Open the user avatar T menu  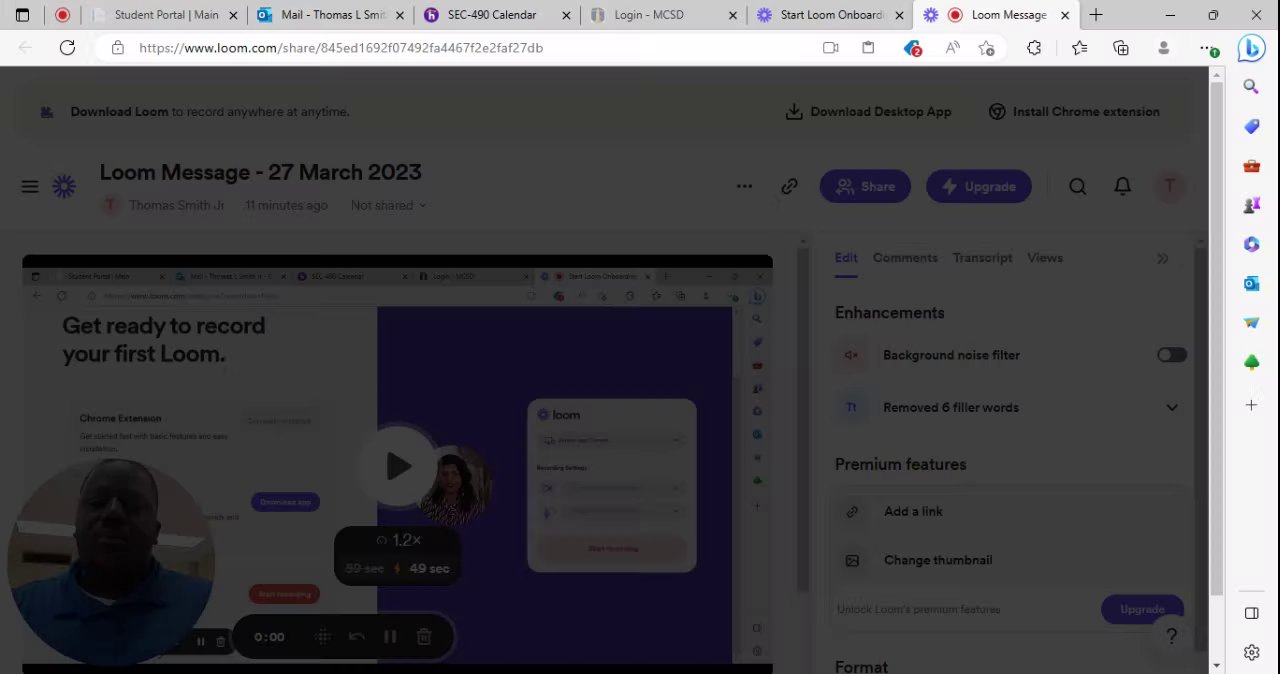click(1169, 186)
